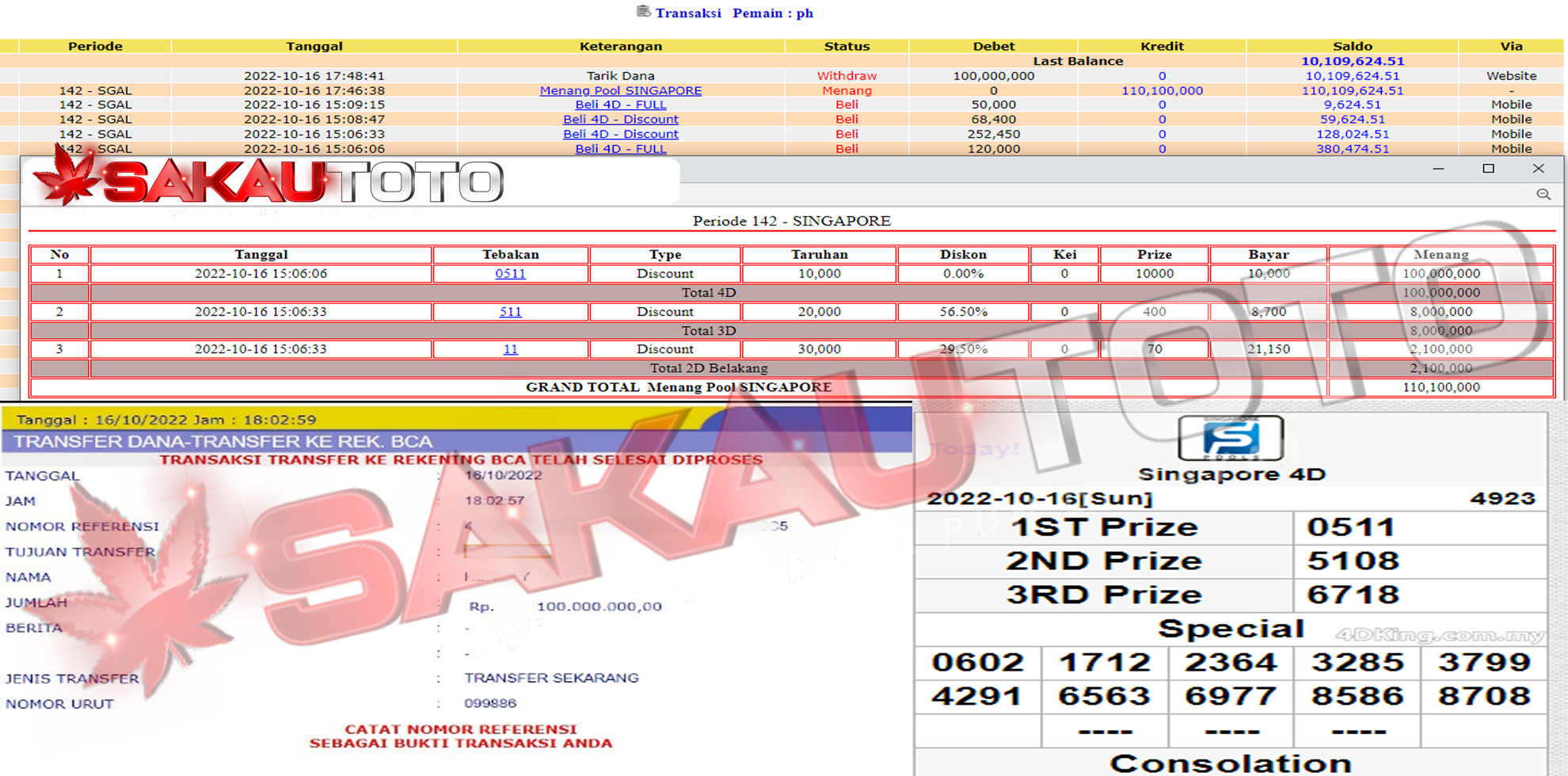The image size is (1568, 776).
Task: Click the NOMOR URUT value 099886
Action: pos(490,703)
